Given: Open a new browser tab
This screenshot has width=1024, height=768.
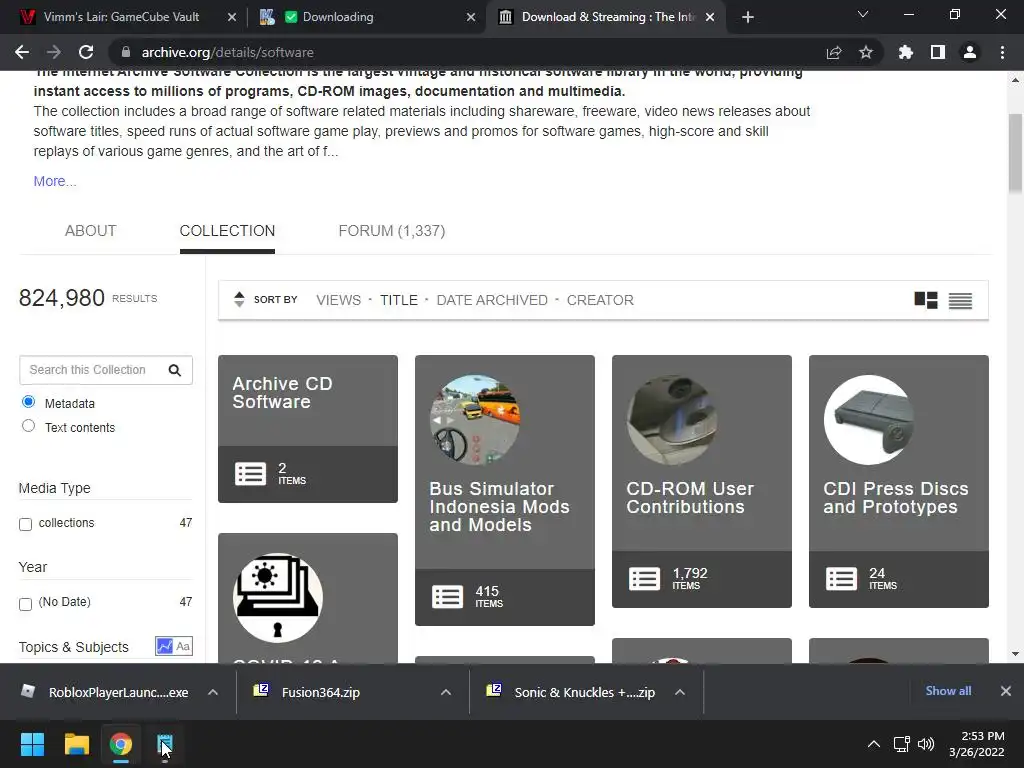Looking at the screenshot, I should [x=748, y=17].
